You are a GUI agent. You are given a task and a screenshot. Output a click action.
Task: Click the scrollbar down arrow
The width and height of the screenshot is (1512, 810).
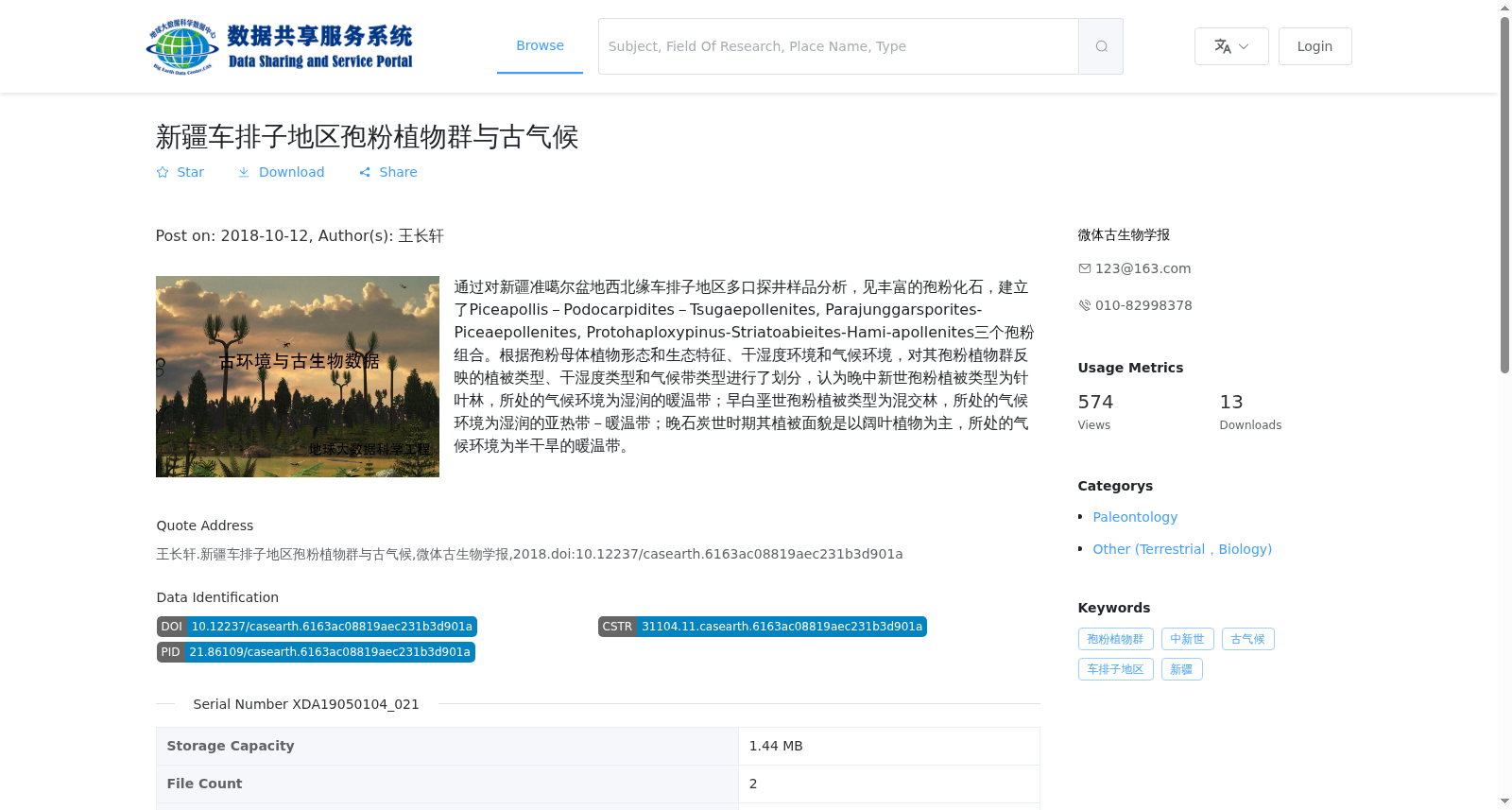pos(1504,801)
